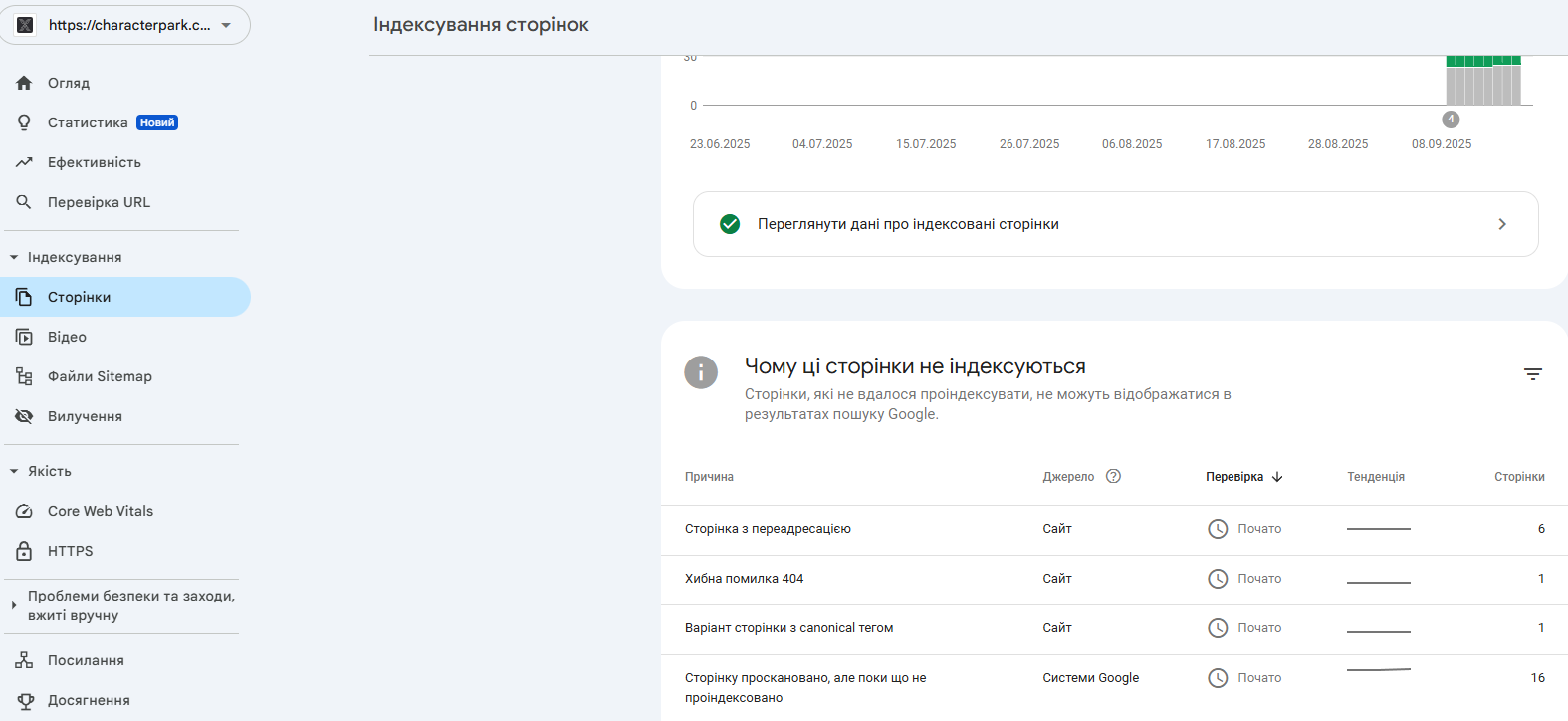Click the page count 16 cell
Viewport: 1568px width, 721px height.
click(1537, 678)
